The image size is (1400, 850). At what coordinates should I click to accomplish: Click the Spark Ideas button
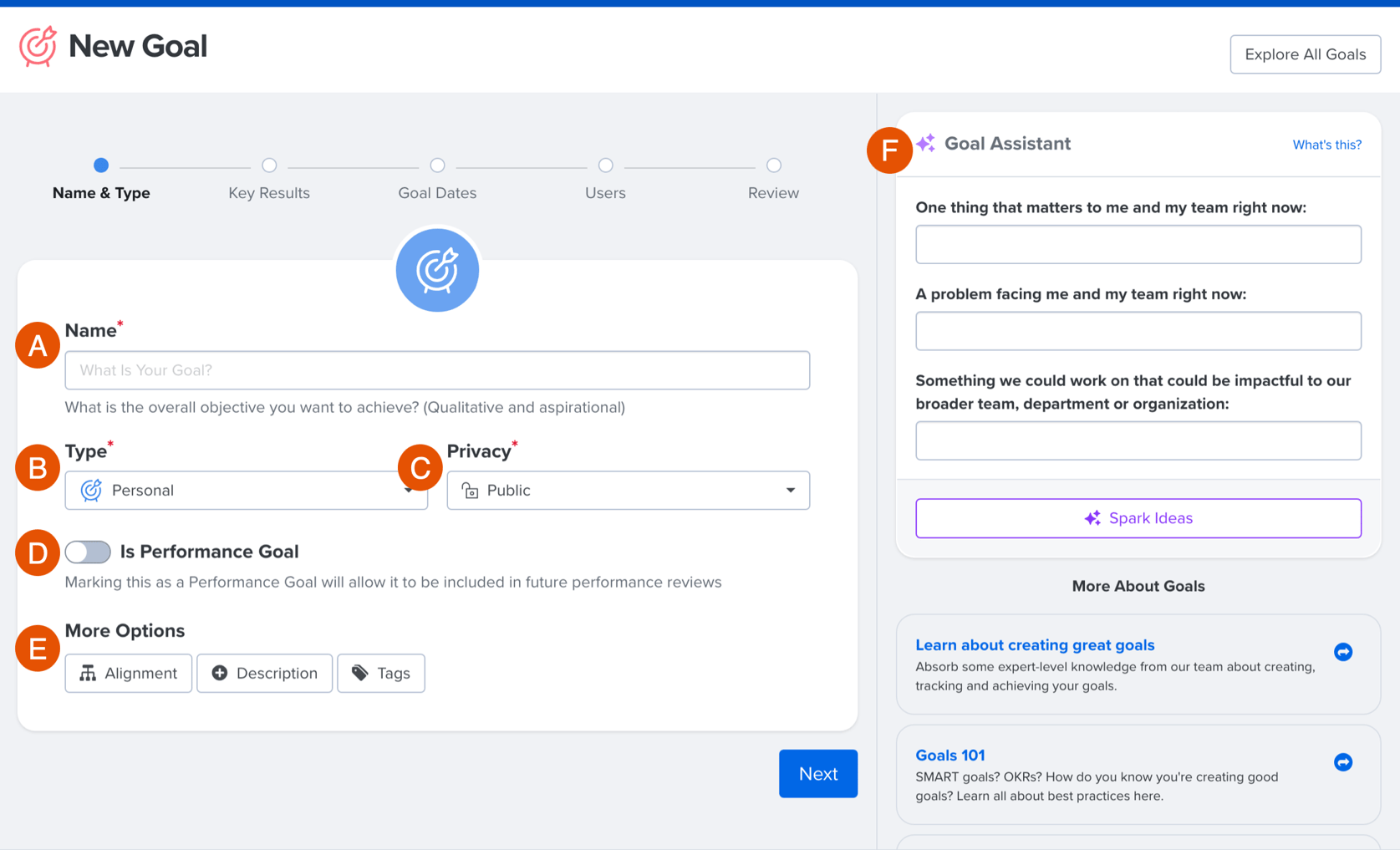[x=1138, y=518]
